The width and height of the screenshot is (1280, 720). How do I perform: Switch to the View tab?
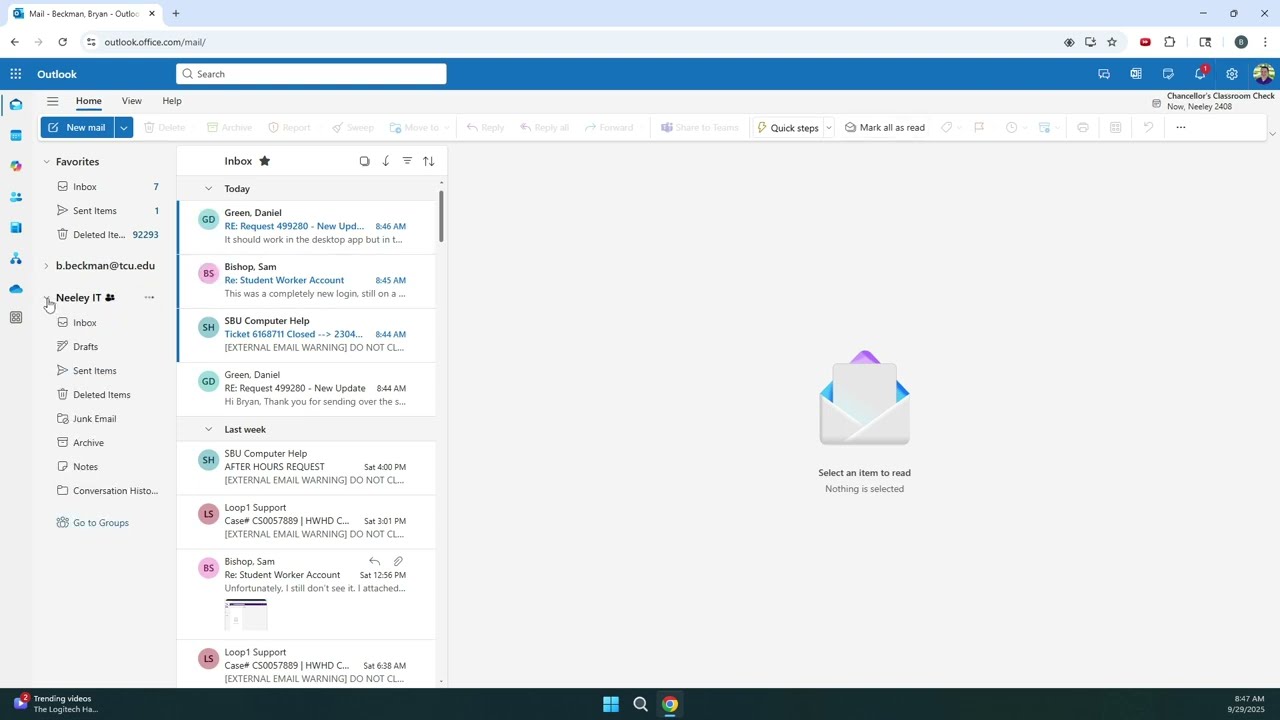tap(131, 101)
